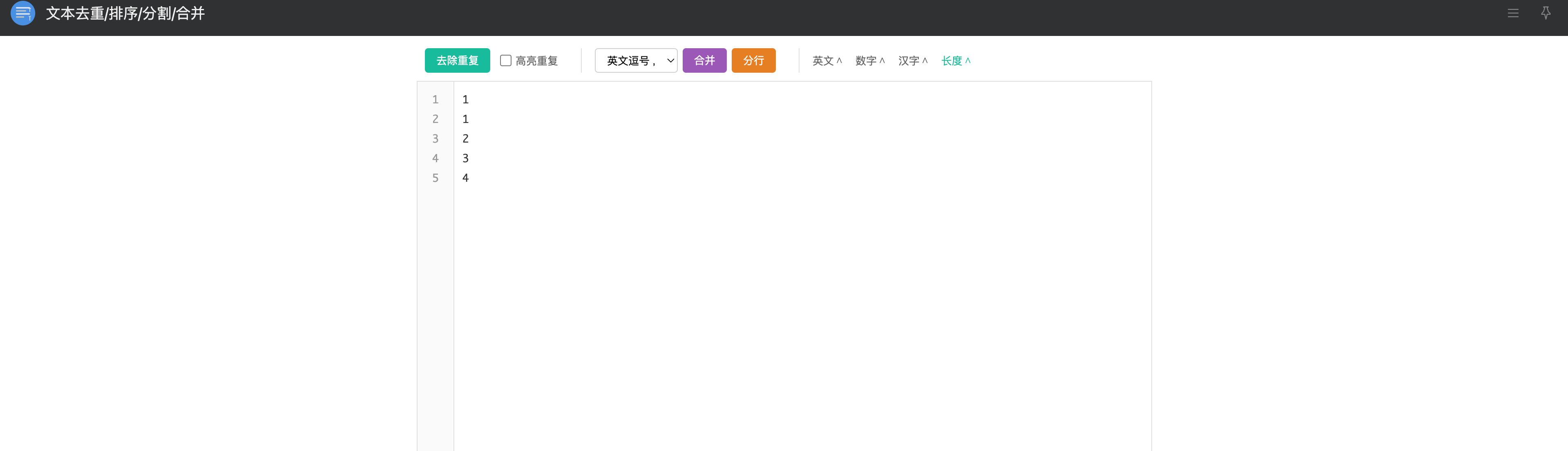Place cursor on editor line containing 4
The image size is (1568, 451).
(x=466, y=178)
